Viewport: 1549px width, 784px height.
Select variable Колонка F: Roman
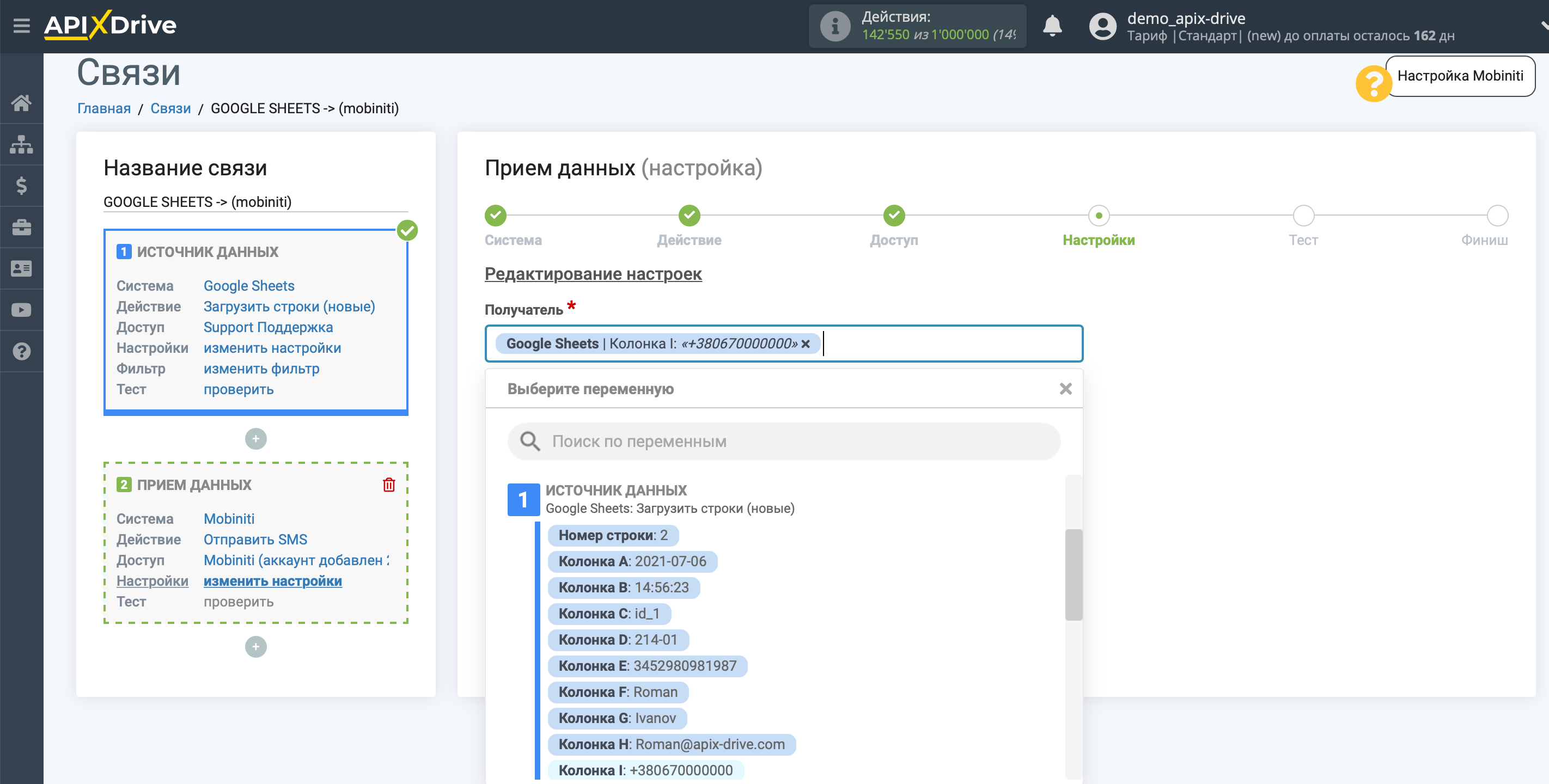618,692
